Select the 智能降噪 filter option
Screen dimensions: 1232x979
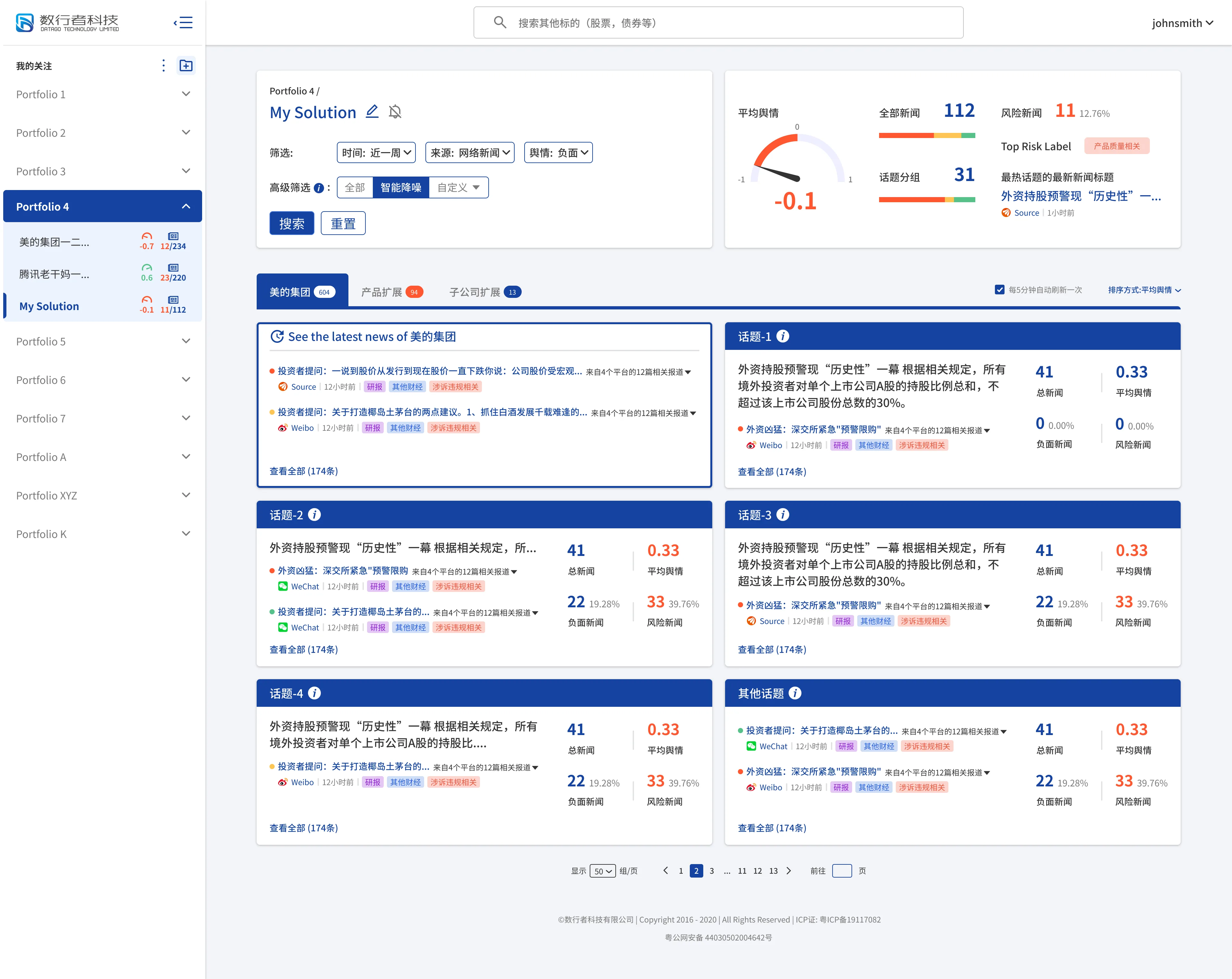(401, 187)
